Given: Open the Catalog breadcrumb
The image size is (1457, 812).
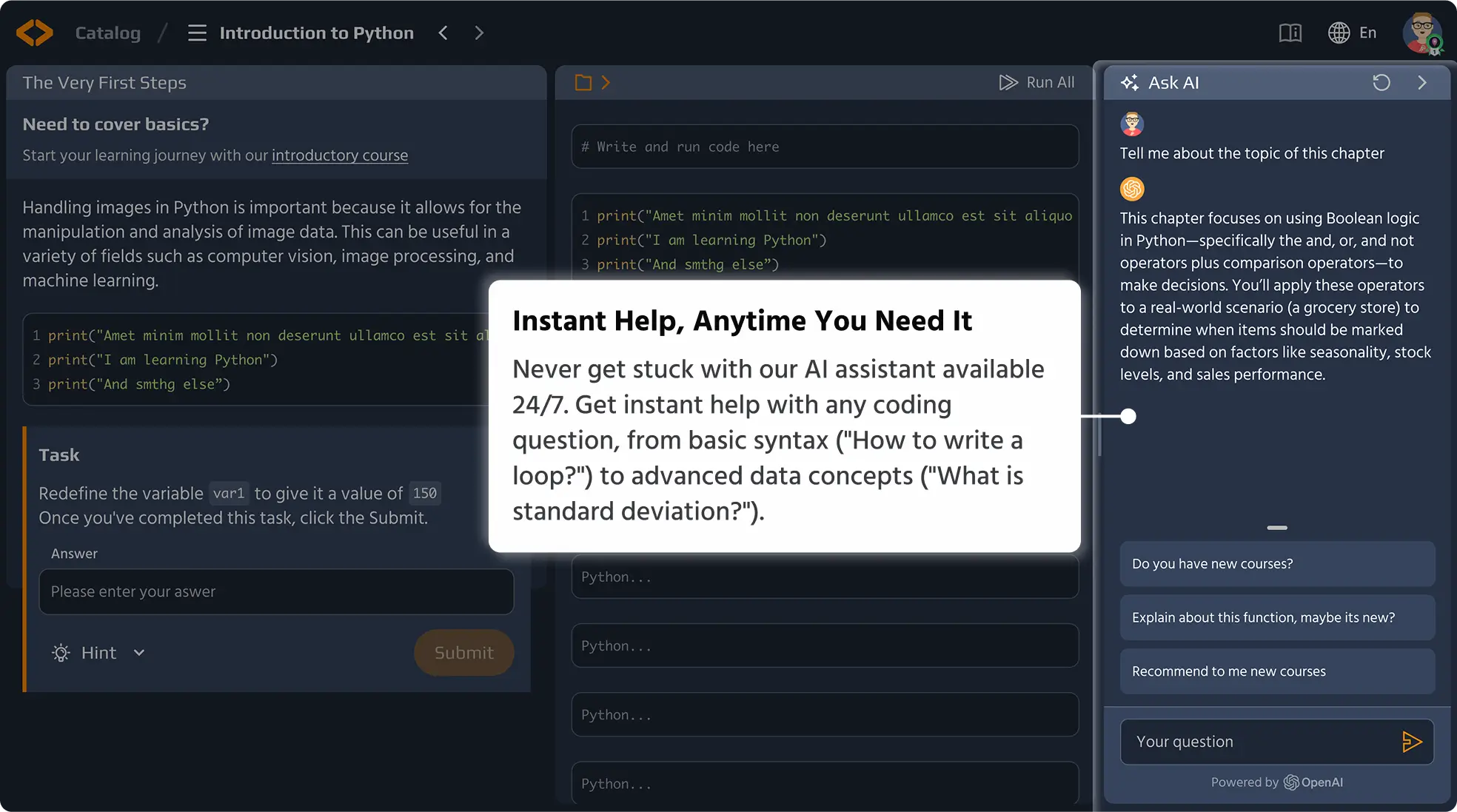Looking at the screenshot, I should point(108,33).
